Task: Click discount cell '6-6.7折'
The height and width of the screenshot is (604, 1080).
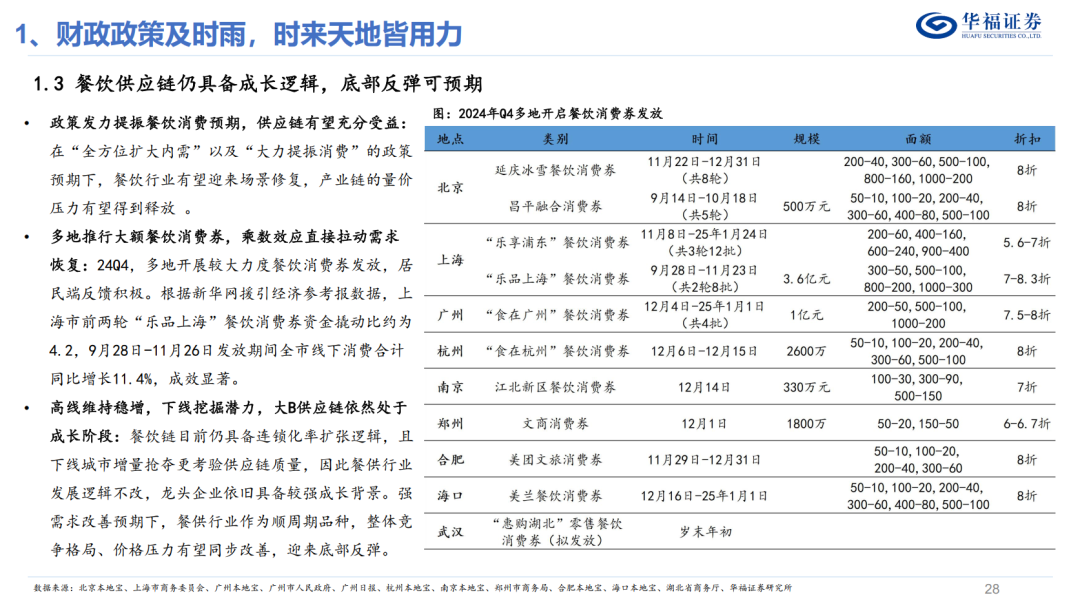Action: (x=1026, y=424)
